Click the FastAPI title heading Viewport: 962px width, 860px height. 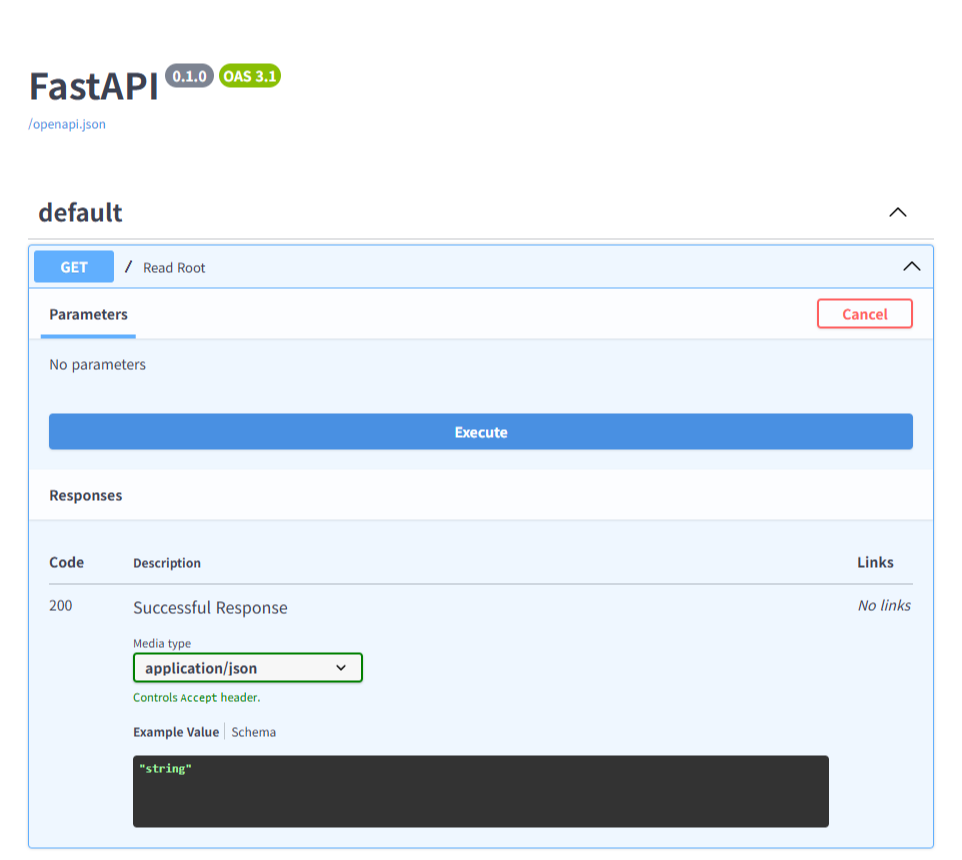(94, 86)
